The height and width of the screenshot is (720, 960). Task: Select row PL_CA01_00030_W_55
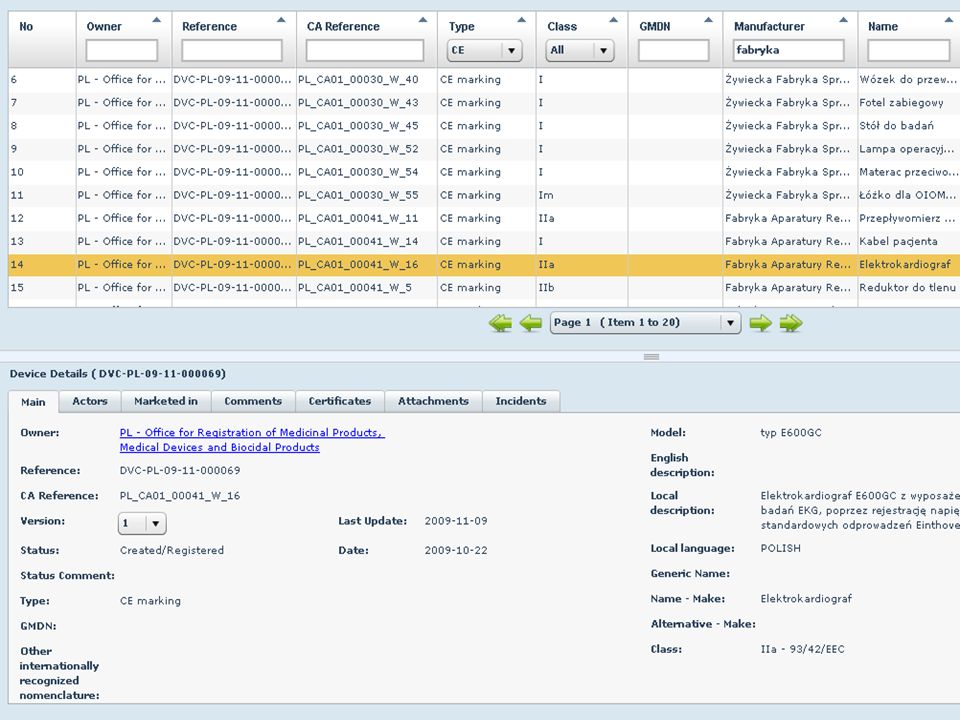(484, 195)
